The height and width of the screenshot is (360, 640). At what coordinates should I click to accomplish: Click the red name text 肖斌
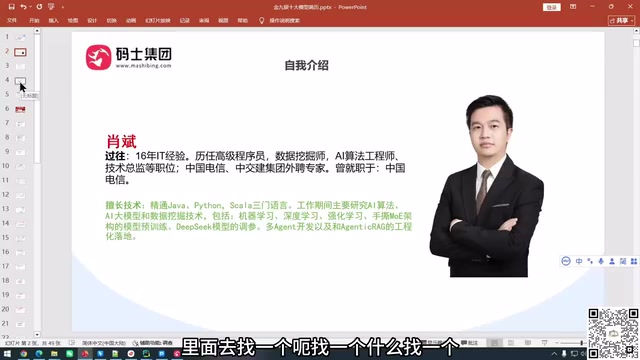[x=121, y=142]
